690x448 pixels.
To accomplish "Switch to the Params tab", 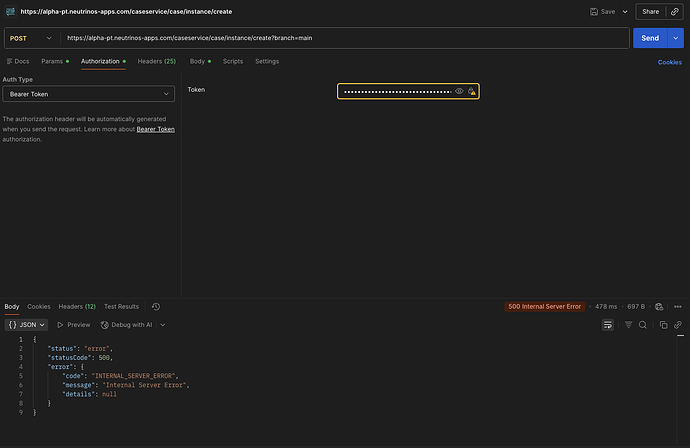I will (55, 61).
